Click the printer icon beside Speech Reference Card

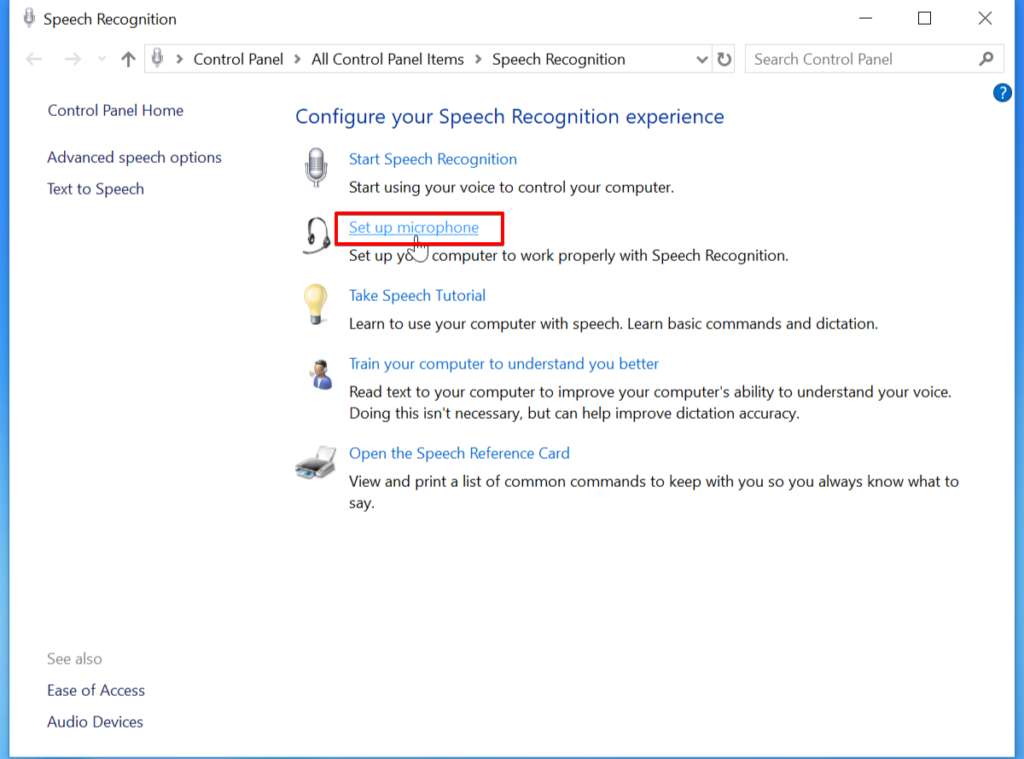coord(315,463)
